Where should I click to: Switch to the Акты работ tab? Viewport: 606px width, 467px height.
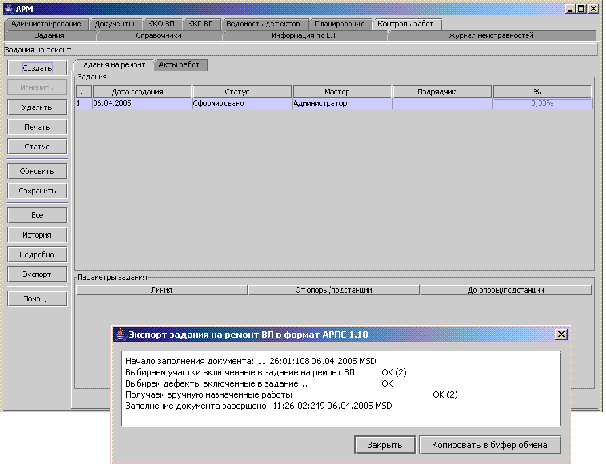click(x=180, y=65)
